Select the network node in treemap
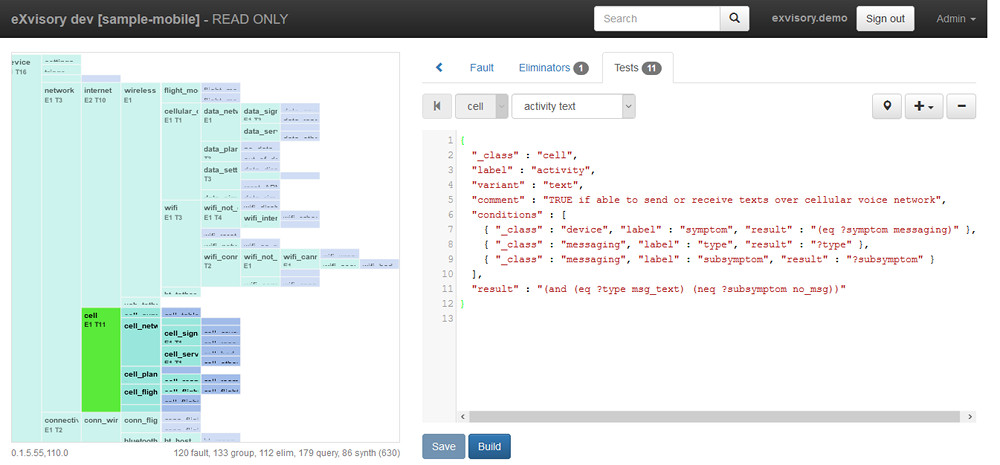Viewport: 1000px width, 465px height. click(61, 246)
